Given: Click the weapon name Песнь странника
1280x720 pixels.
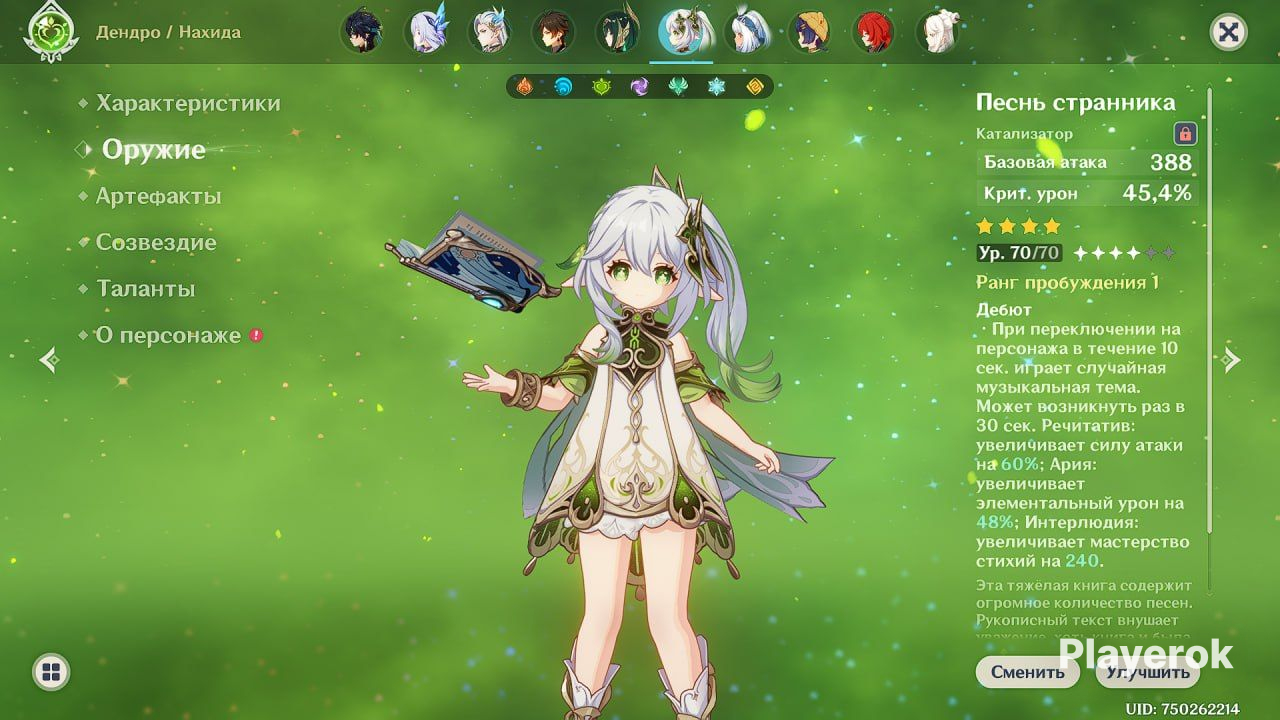Looking at the screenshot, I should (1076, 103).
